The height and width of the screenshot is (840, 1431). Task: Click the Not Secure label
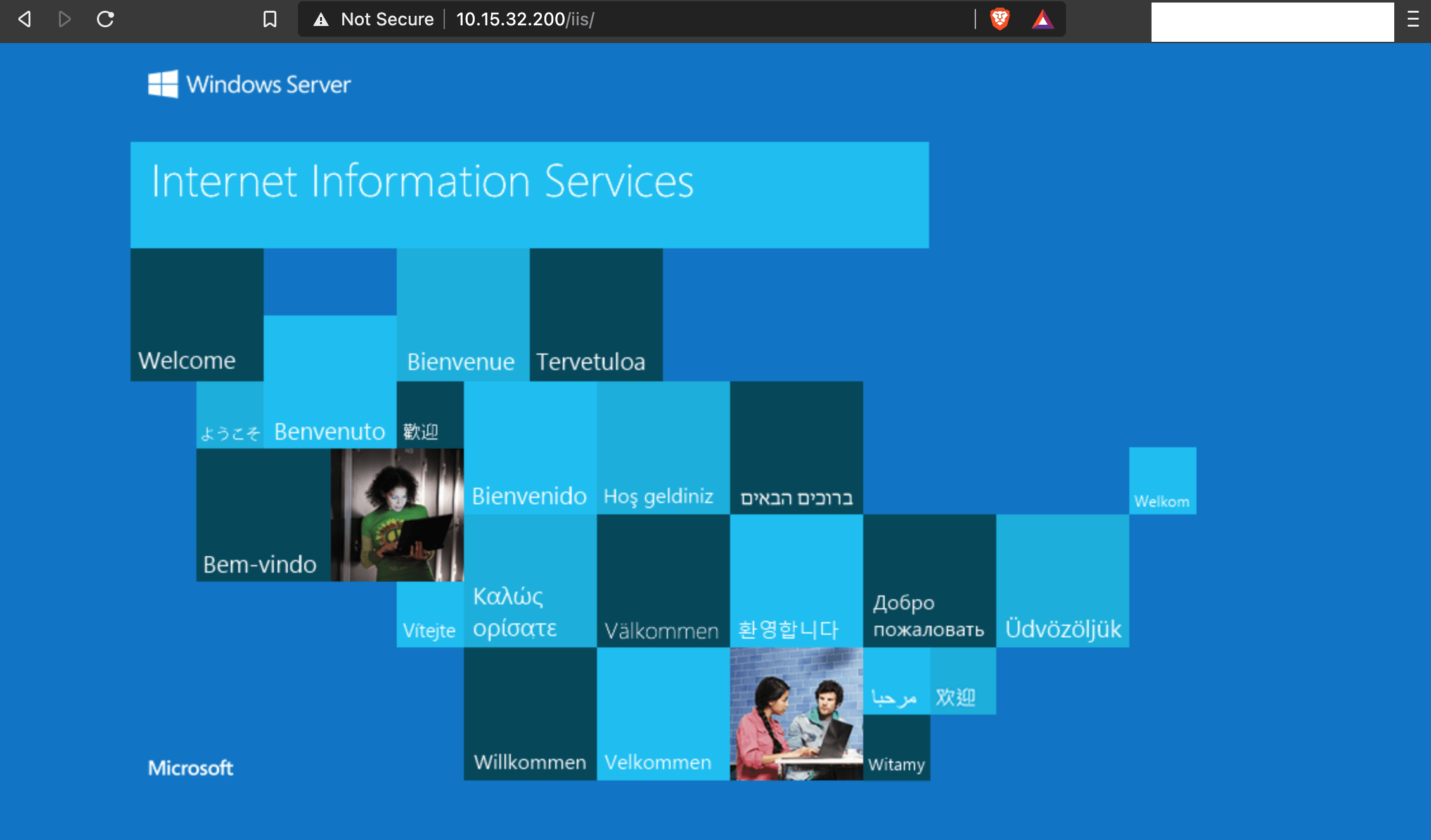(388, 20)
